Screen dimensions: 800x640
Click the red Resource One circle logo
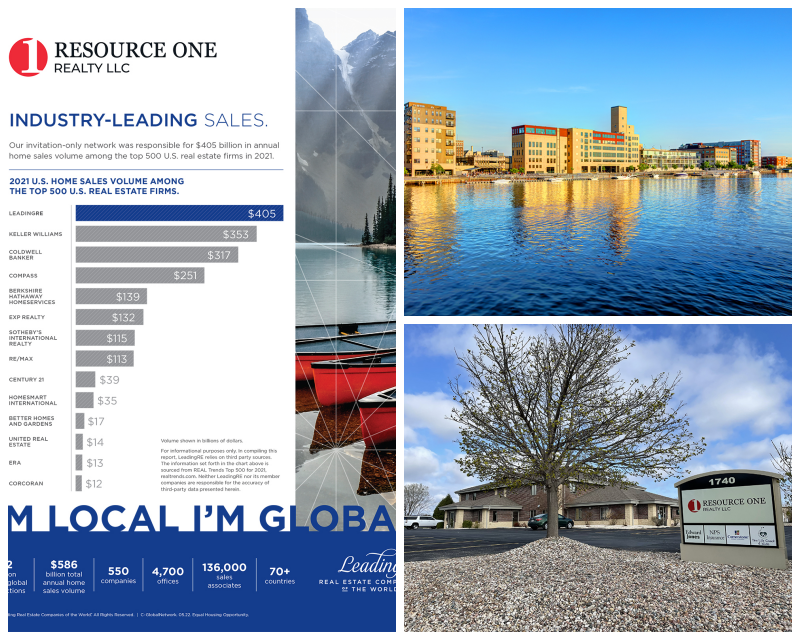[x=28, y=57]
